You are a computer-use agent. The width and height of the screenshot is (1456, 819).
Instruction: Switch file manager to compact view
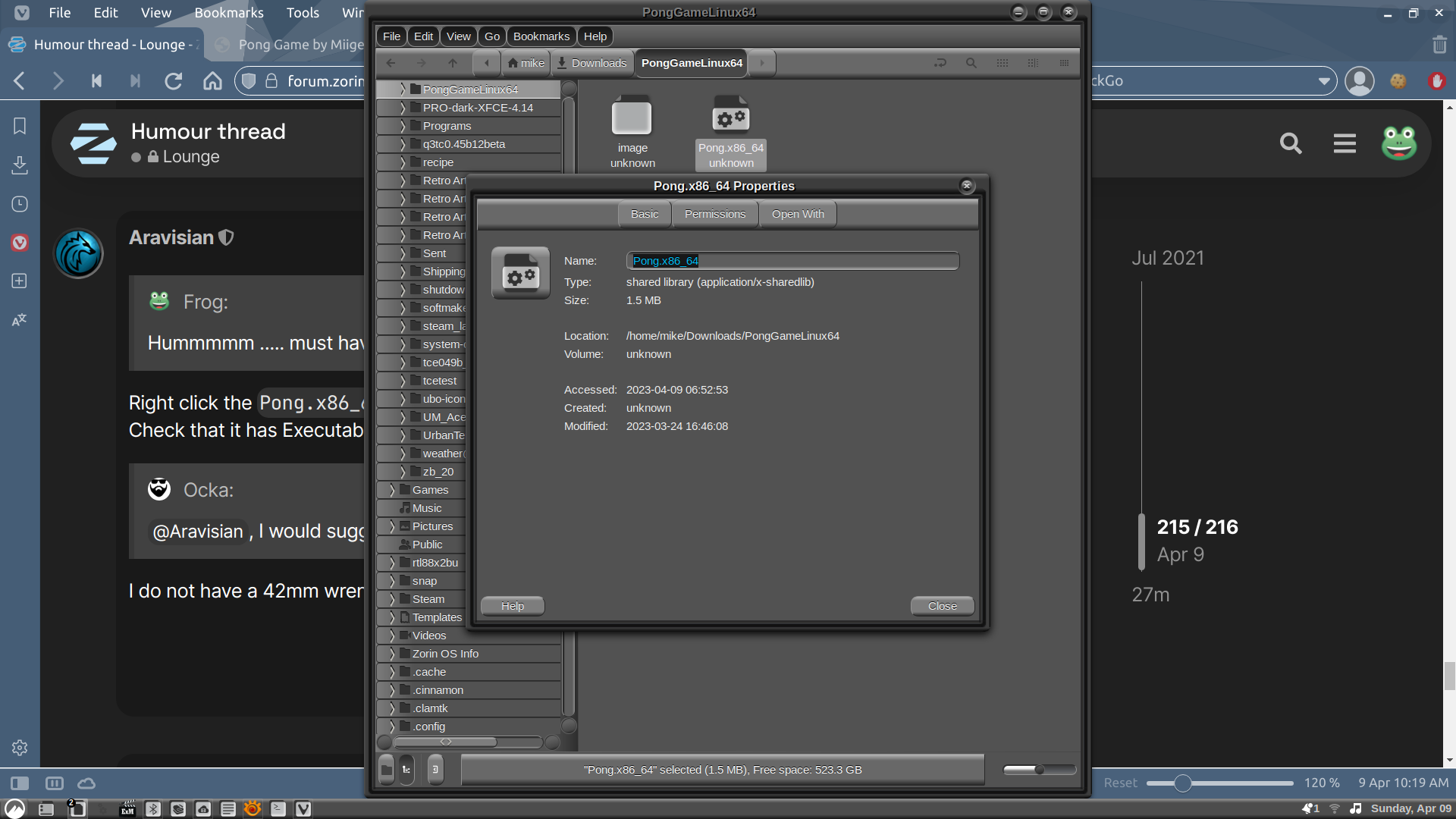pyautogui.click(x=1065, y=63)
